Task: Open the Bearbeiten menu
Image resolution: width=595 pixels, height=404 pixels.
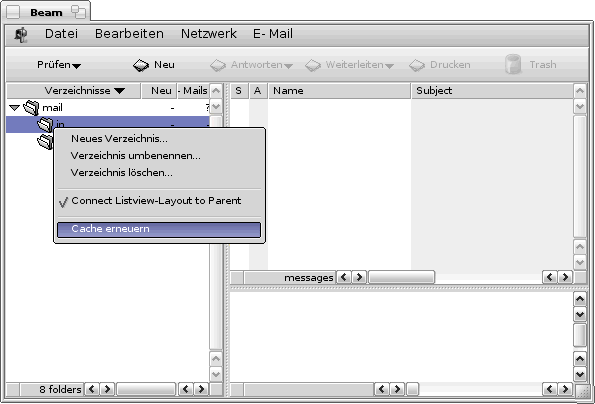Action: pos(129,34)
